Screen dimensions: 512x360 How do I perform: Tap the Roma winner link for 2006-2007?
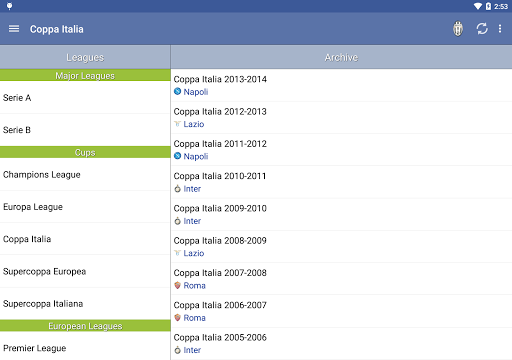click(194, 318)
